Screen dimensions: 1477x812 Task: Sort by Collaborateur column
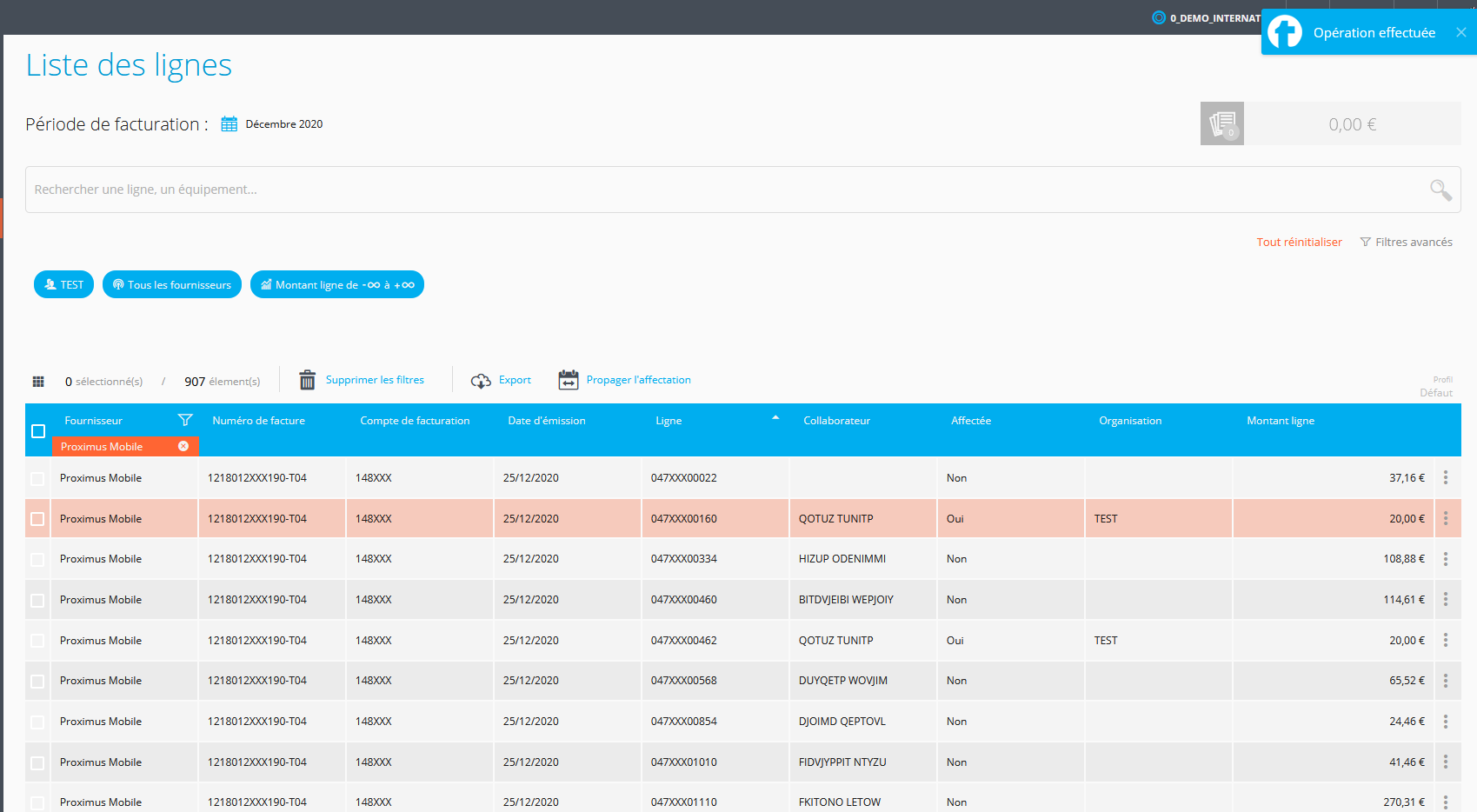[836, 420]
